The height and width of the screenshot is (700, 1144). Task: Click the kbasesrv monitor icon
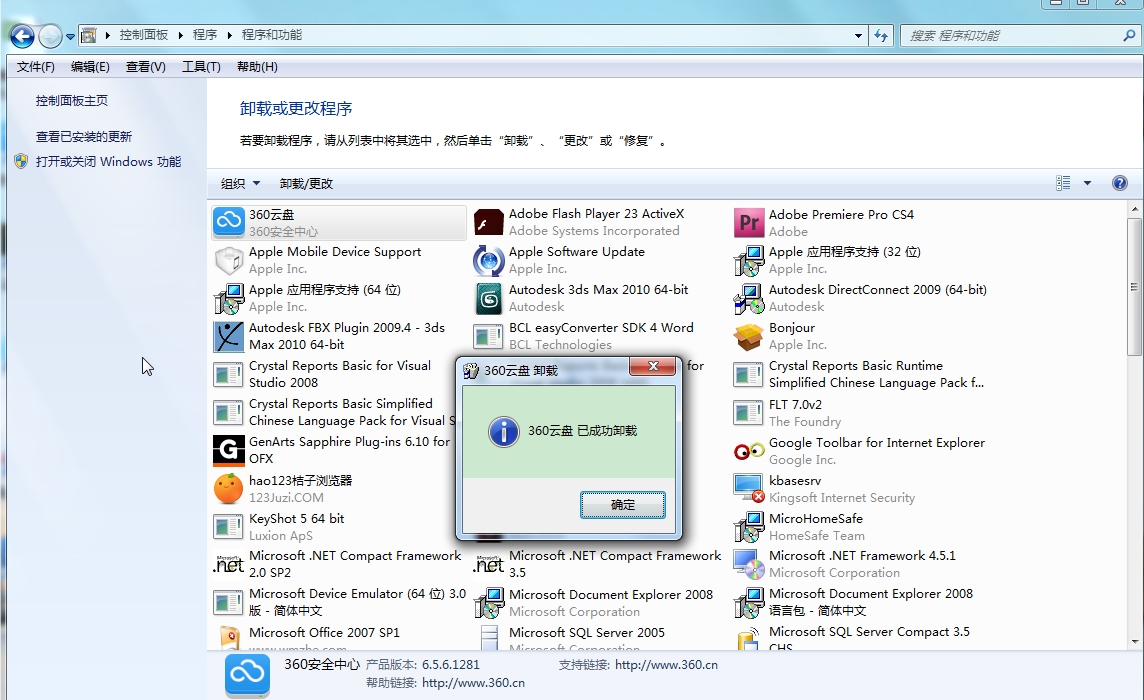(x=748, y=488)
